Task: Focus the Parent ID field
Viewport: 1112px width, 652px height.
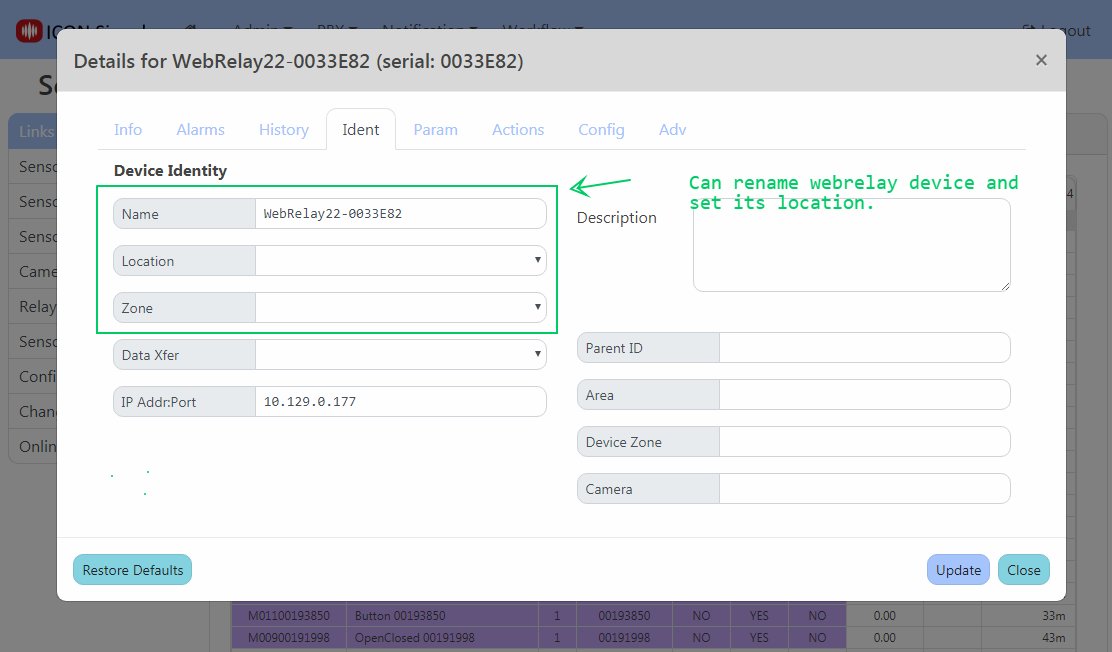Action: [864, 348]
